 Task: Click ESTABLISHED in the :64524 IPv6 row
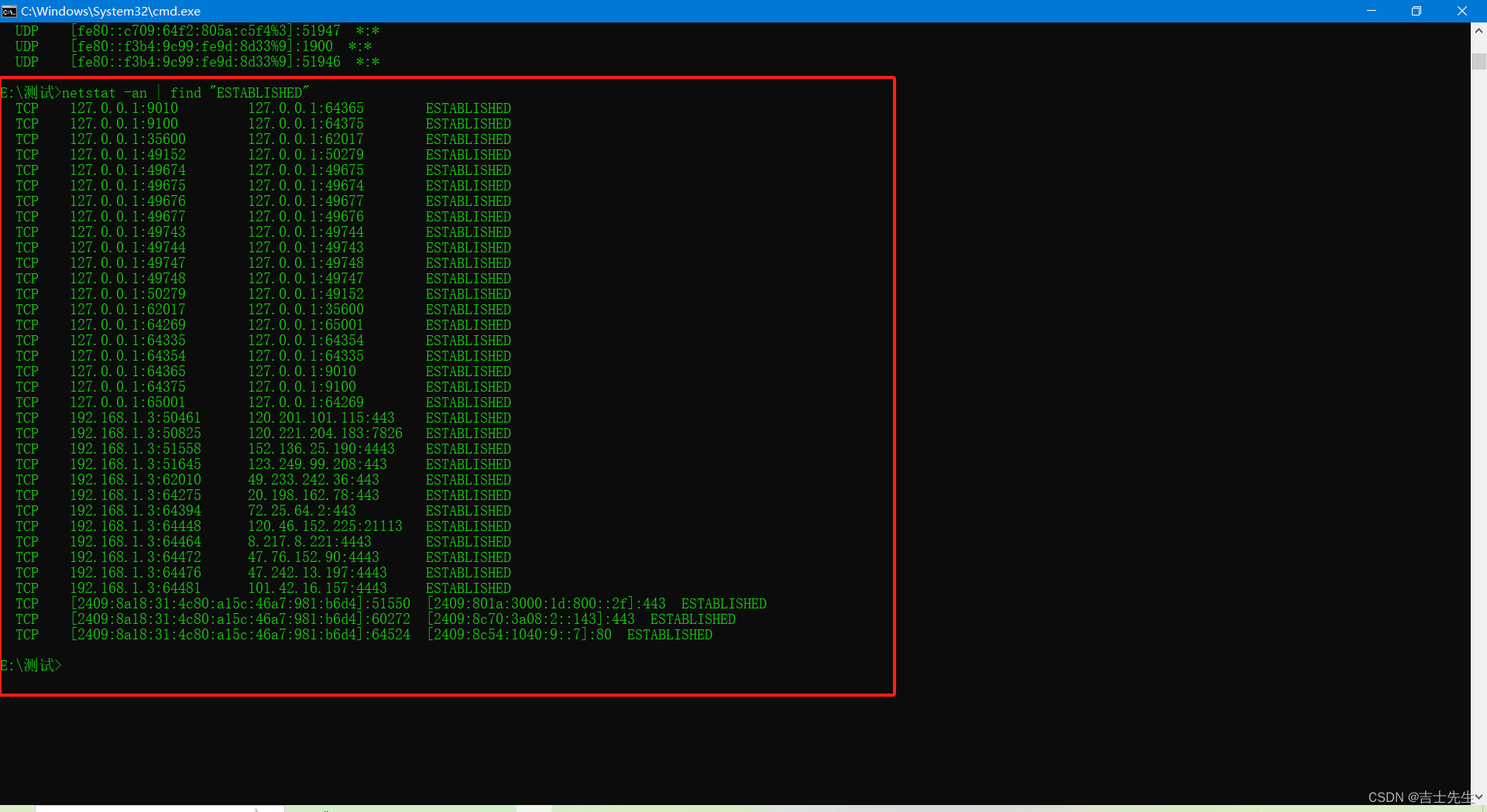coord(670,635)
